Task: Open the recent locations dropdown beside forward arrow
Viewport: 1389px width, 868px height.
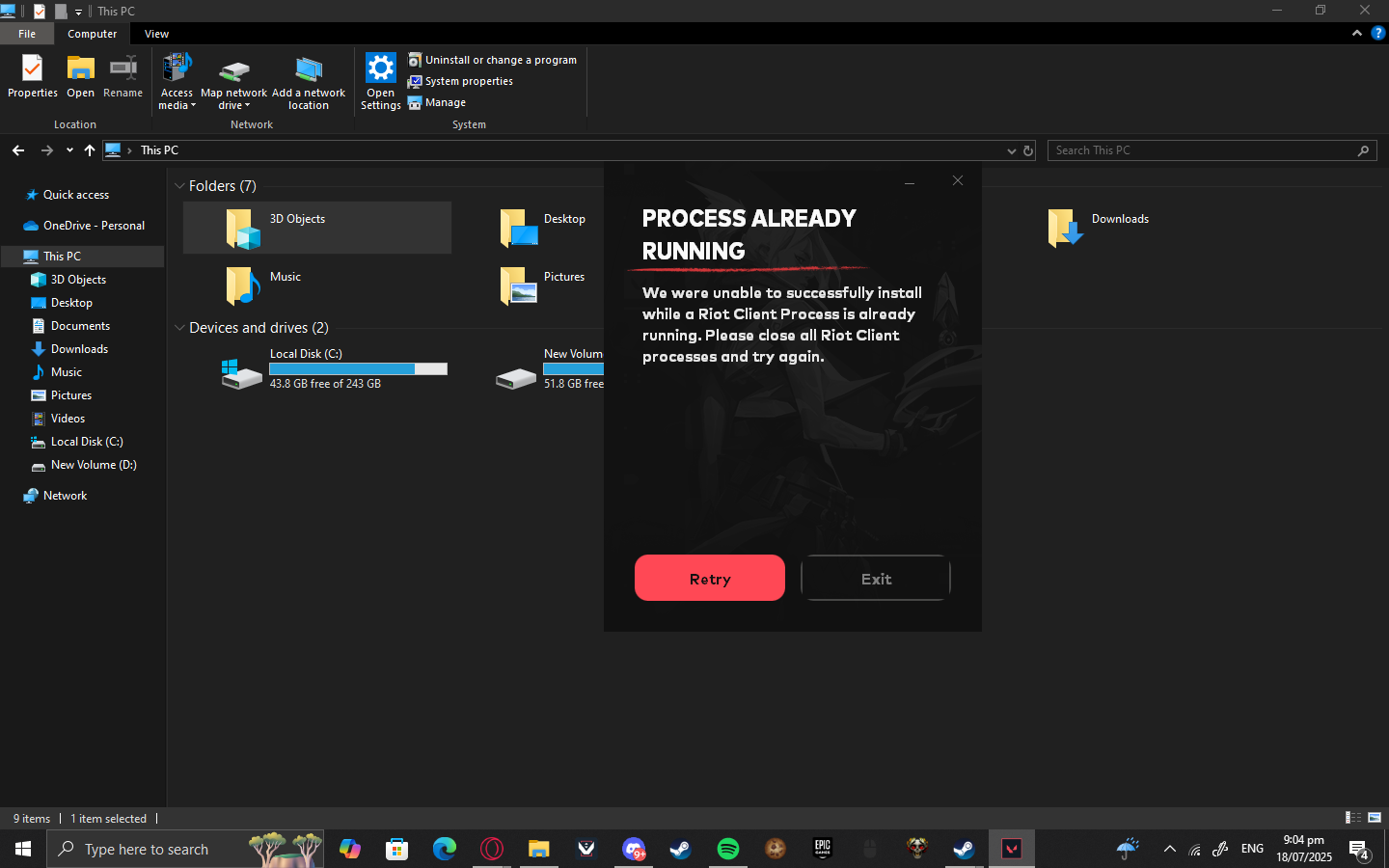Action: 69,150
